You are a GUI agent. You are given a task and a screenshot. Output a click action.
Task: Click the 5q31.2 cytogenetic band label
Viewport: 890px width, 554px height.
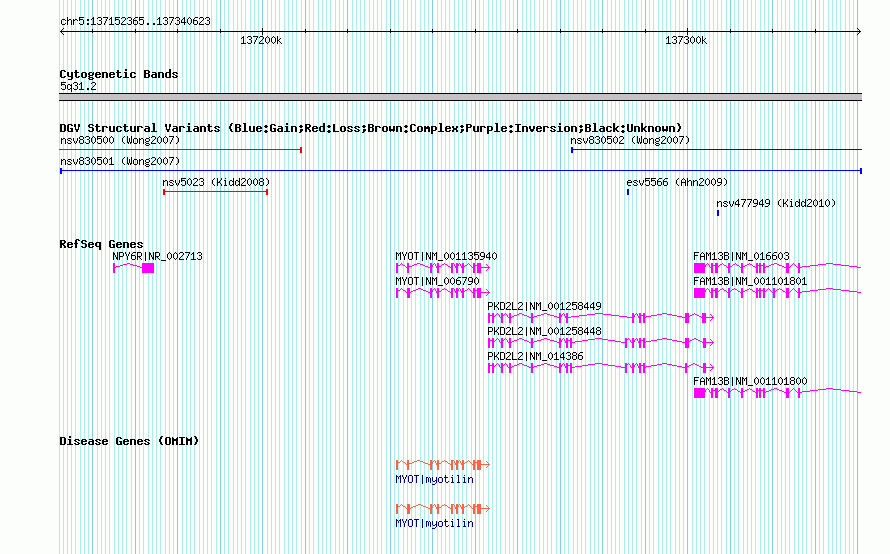click(x=78, y=86)
